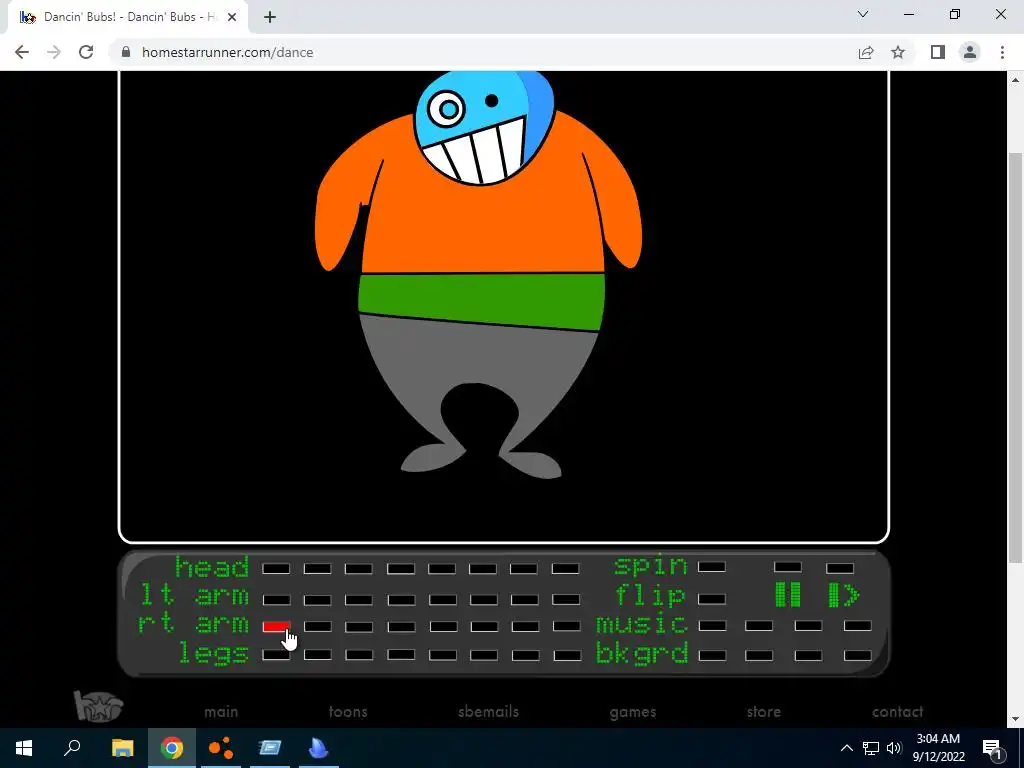Click Chrome icon in taskbar
Image resolution: width=1024 pixels, height=768 pixels.
[172, 748]
